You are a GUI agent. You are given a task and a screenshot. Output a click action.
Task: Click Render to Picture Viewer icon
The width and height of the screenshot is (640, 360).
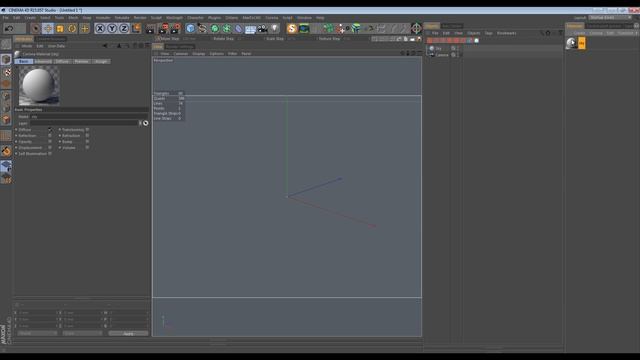click(x=163, y=28)
